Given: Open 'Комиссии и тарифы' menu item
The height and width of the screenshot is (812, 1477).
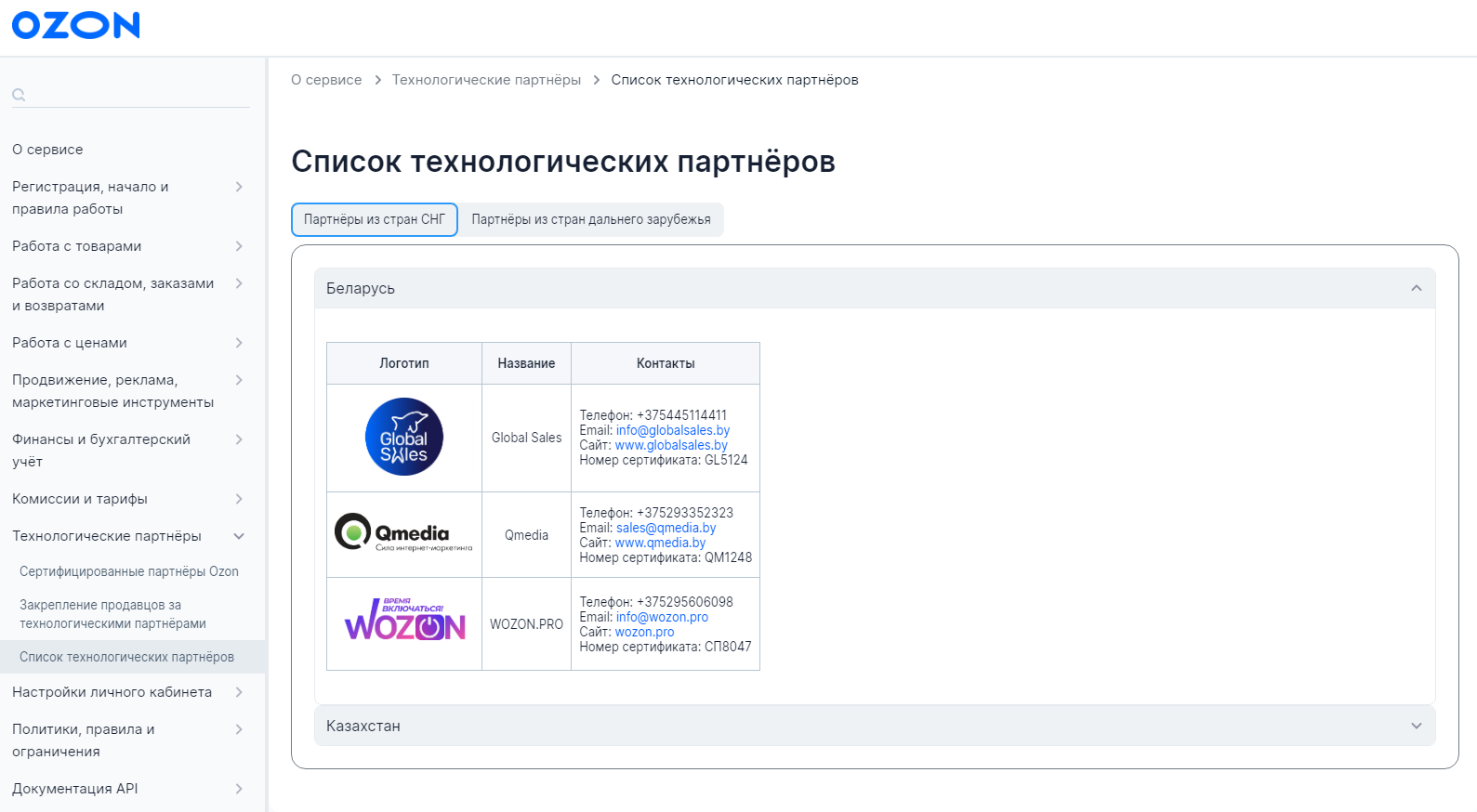Looking at the screenshot, I should pos(80,499).
